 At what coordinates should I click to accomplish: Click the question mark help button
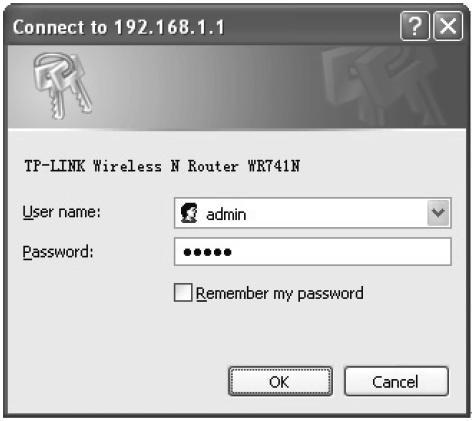pyautogui.click(x=414, y=26)
